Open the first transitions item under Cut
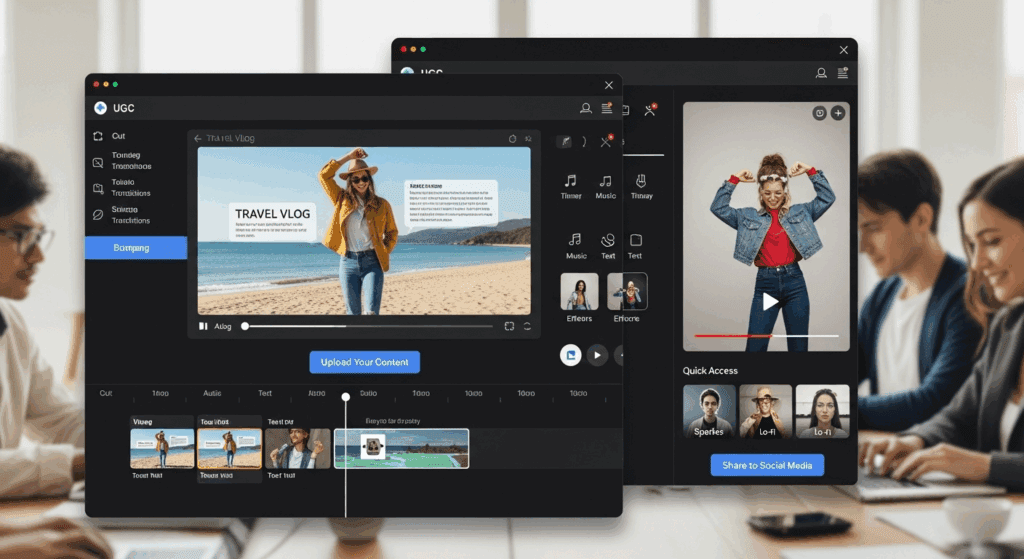Viewport: 1024px width, 559px height. point(122,161)
